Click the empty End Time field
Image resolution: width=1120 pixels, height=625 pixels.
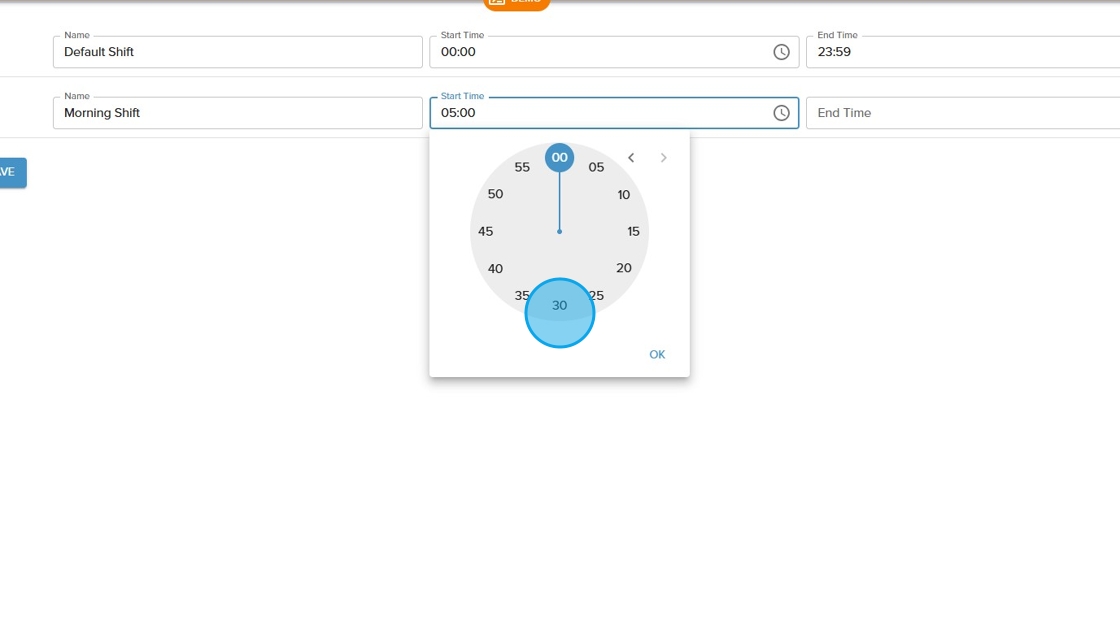click(x=960, y=113)
